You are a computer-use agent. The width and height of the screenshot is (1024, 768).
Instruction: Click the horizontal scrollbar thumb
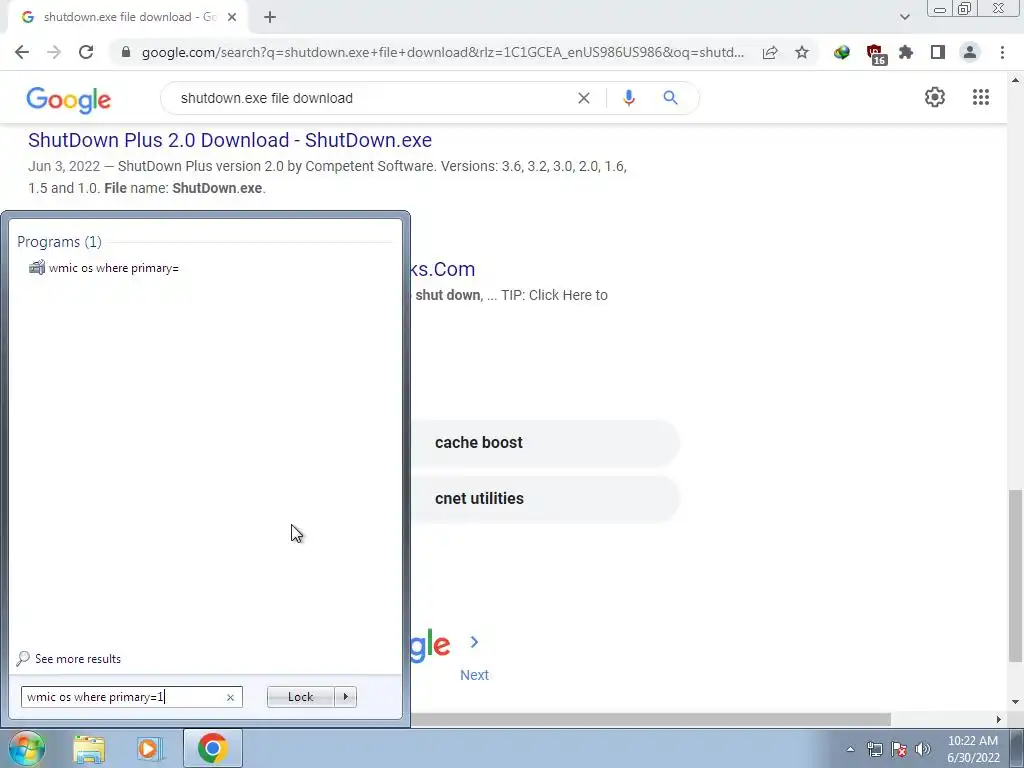650,720
